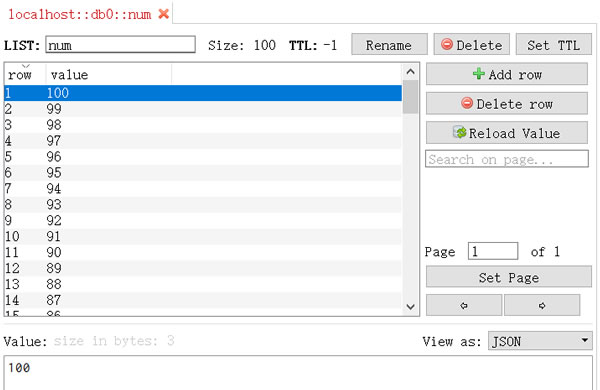Go to next page with right arrow

tap(542, 305)
